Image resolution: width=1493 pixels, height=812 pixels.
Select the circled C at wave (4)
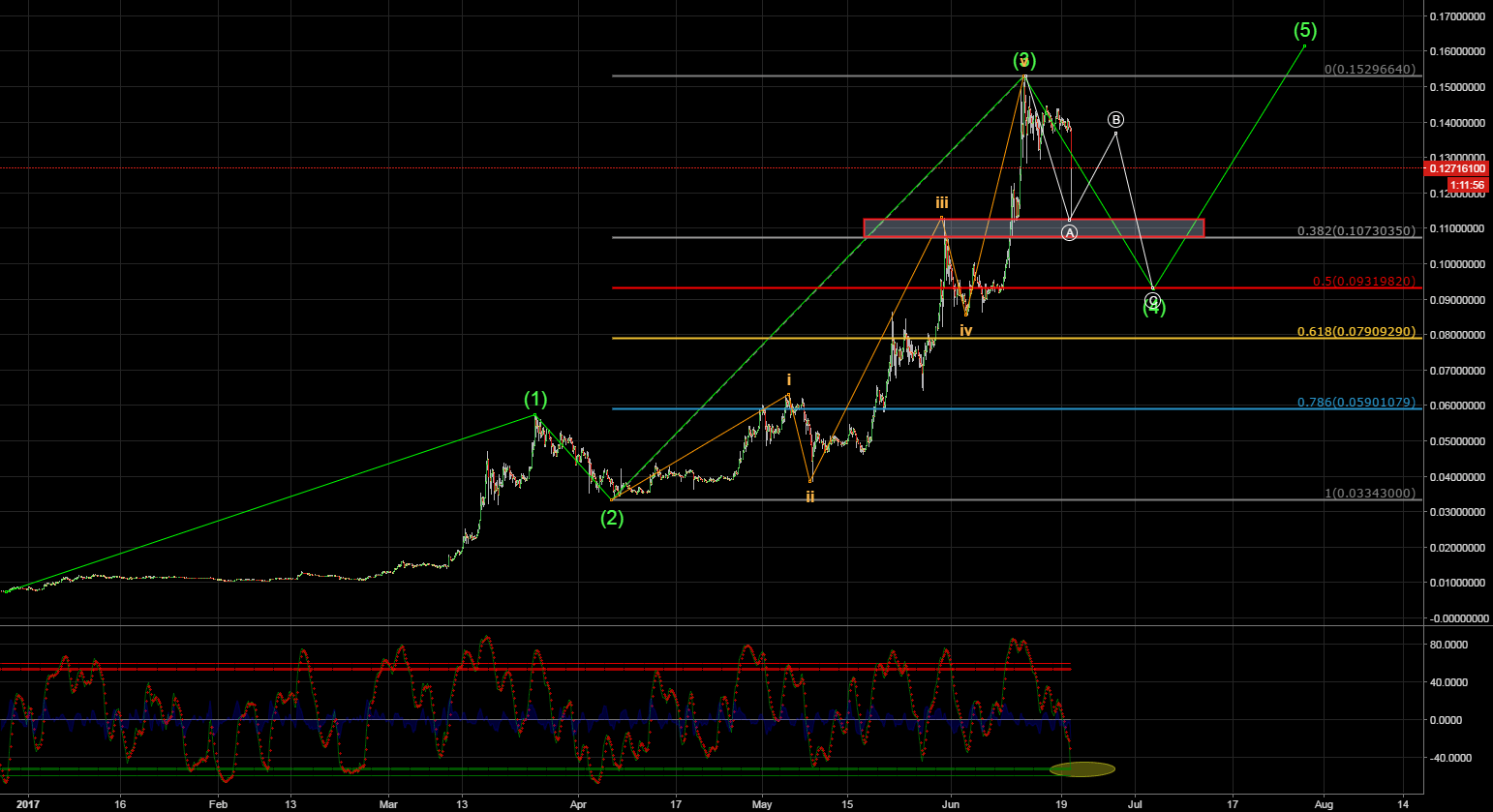pos(1151,300)
